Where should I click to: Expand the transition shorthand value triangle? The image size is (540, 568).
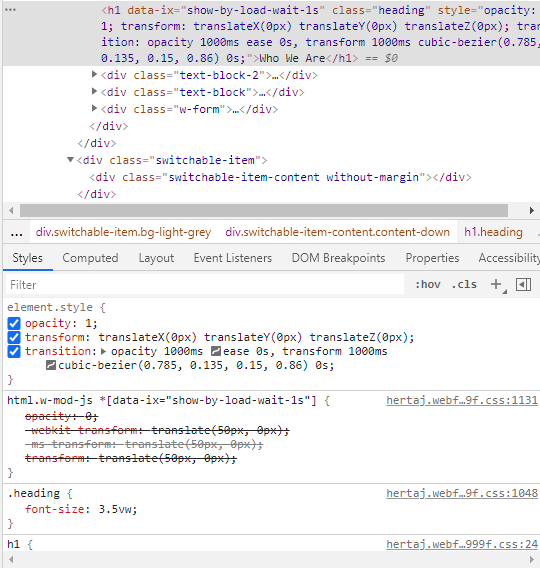[103, 351]
